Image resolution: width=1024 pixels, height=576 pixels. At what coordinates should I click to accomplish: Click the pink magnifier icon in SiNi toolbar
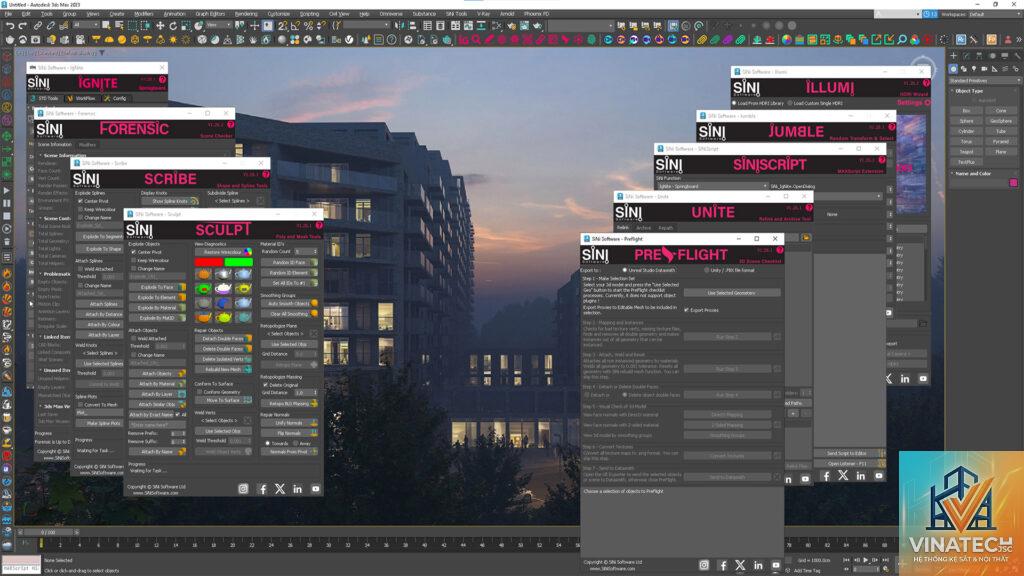coord(476,40)
